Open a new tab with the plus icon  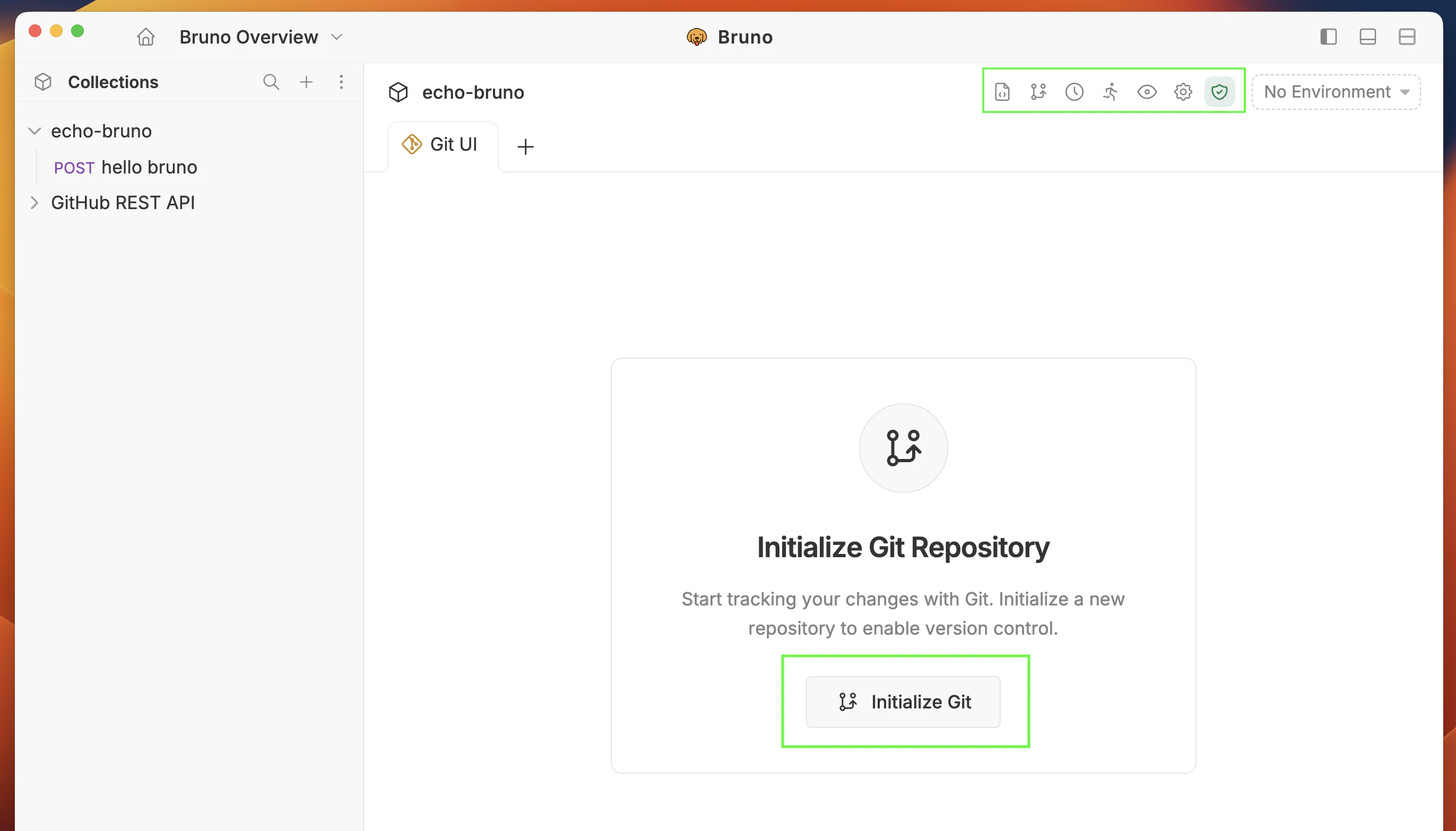[x=524, y=146]
